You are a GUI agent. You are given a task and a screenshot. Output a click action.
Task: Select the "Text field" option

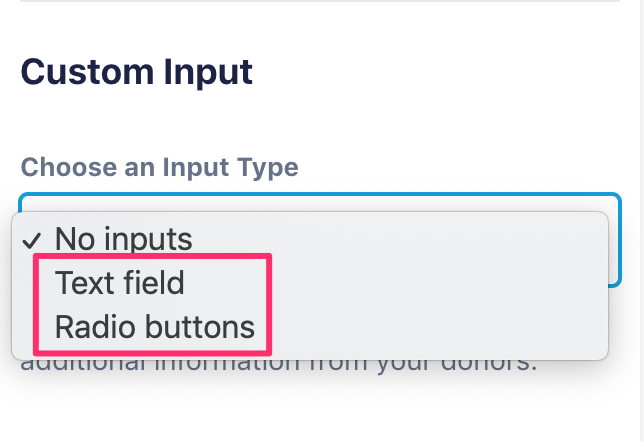tap(120, 283)
